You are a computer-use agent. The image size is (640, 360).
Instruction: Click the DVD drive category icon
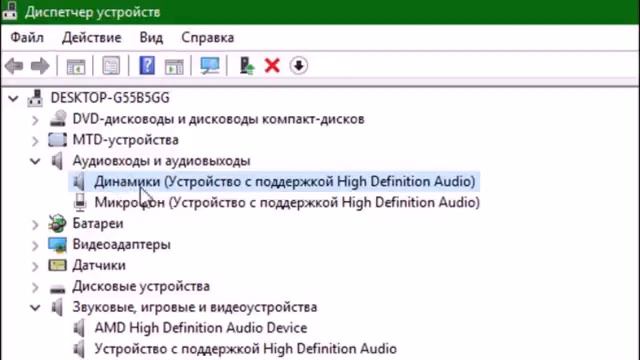coord(58,119)
